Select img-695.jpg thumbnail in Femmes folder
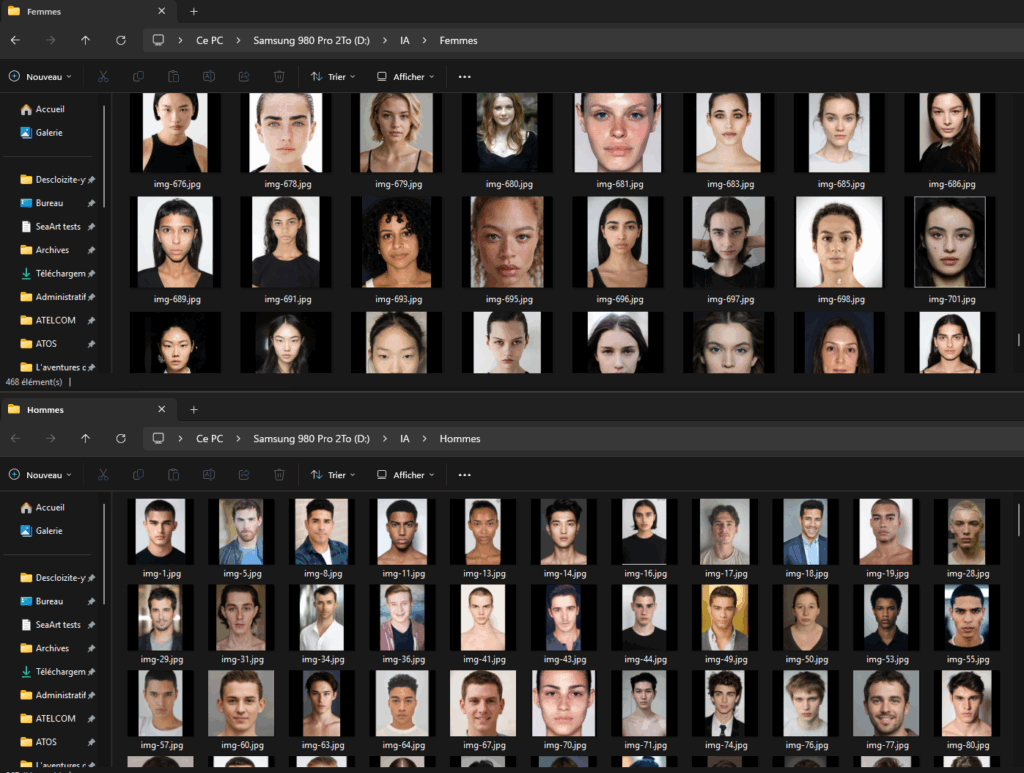The image size is (1024, 773). point(507,242)
